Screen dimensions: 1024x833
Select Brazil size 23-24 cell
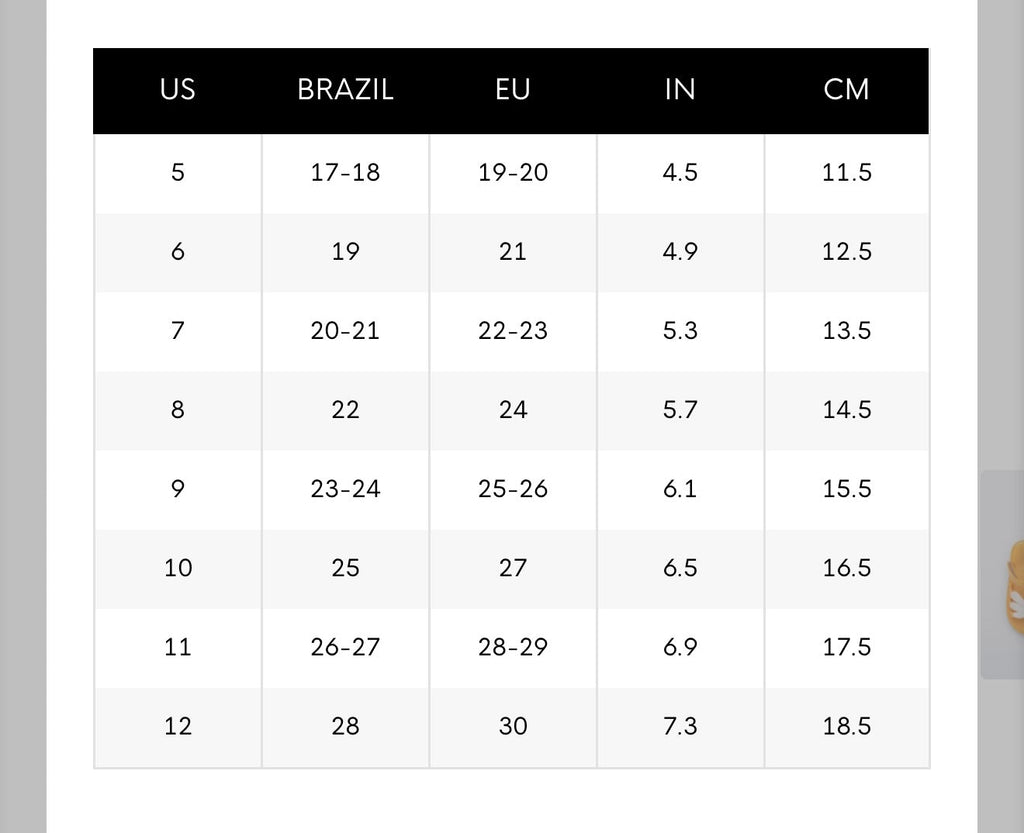point(345,489)
